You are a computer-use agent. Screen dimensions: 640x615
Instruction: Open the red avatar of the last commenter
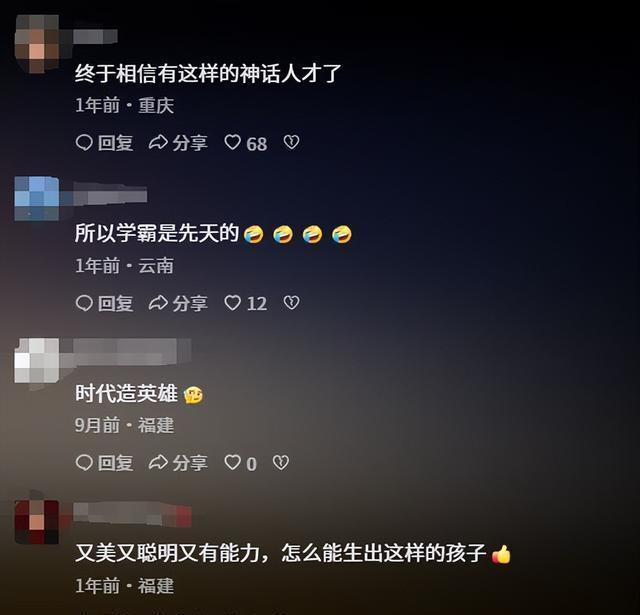[37, 522]
